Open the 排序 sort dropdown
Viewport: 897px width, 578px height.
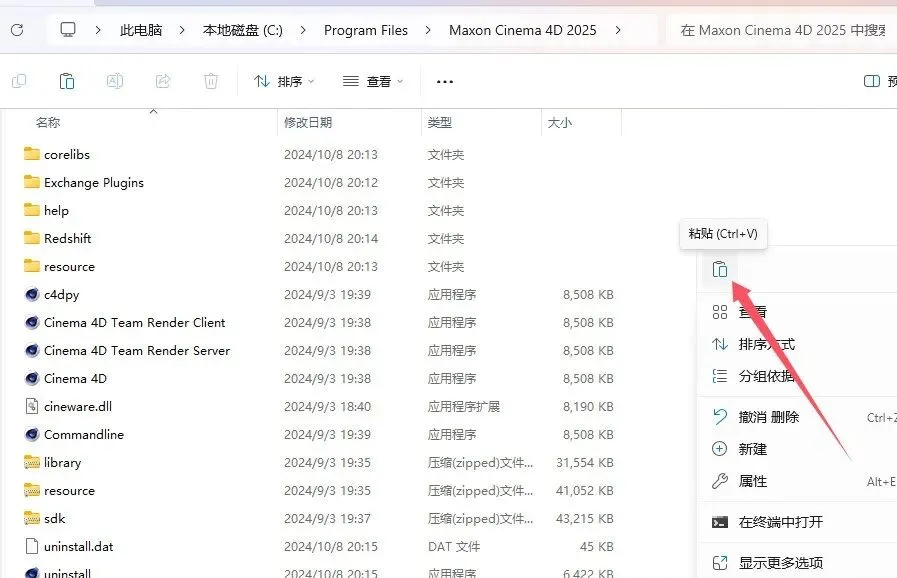click(x=284, y=82)
